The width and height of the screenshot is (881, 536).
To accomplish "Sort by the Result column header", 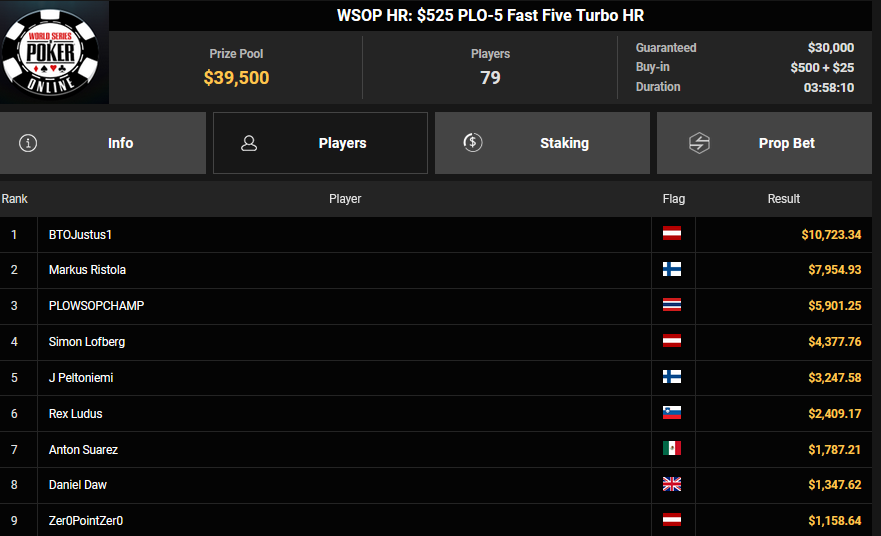I will click(x=783, y=199).
